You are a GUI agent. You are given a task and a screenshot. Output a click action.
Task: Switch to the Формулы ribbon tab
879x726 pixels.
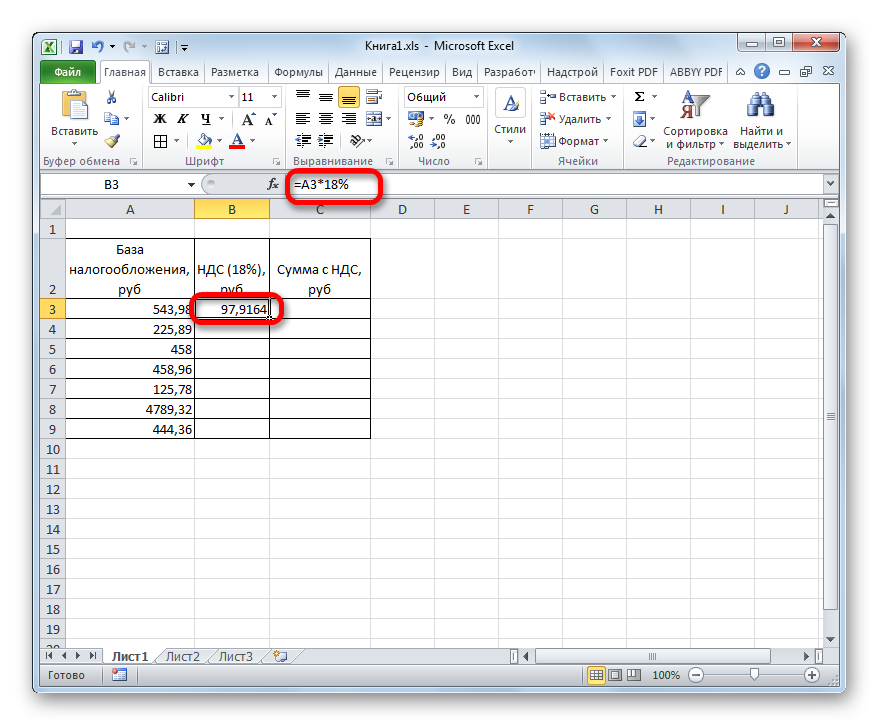click(x=298, y=72)
